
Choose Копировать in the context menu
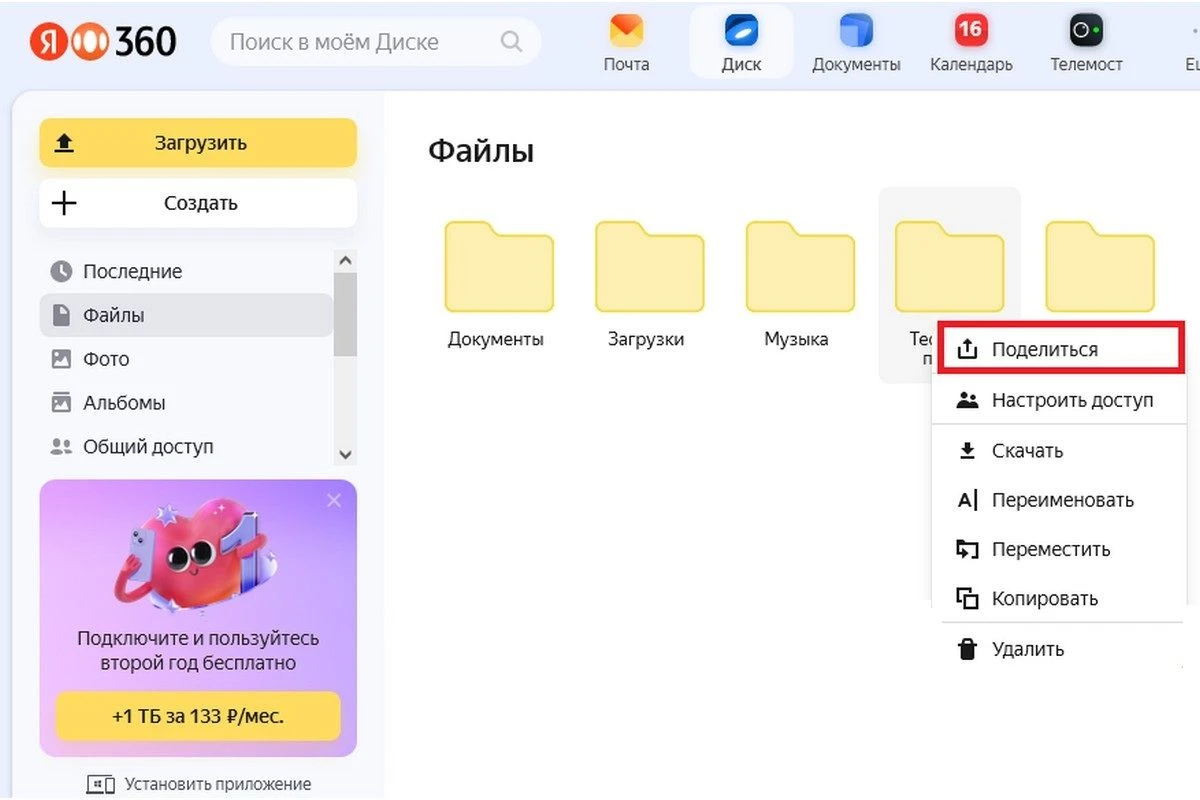pyautogui.click(x=1059, y=599)
